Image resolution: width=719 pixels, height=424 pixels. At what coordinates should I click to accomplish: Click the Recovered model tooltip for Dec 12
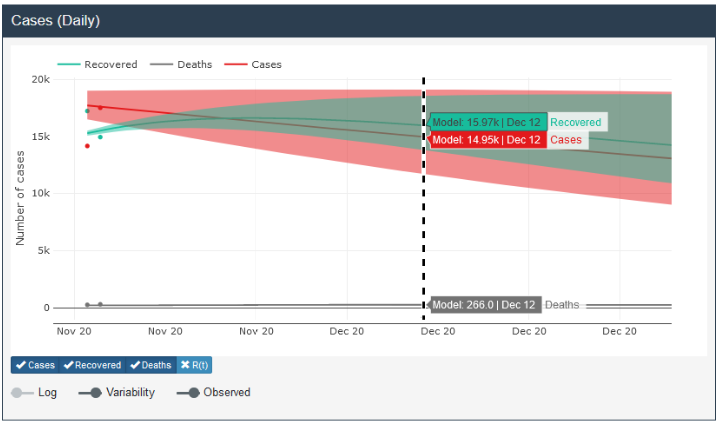tap(488, 122)
